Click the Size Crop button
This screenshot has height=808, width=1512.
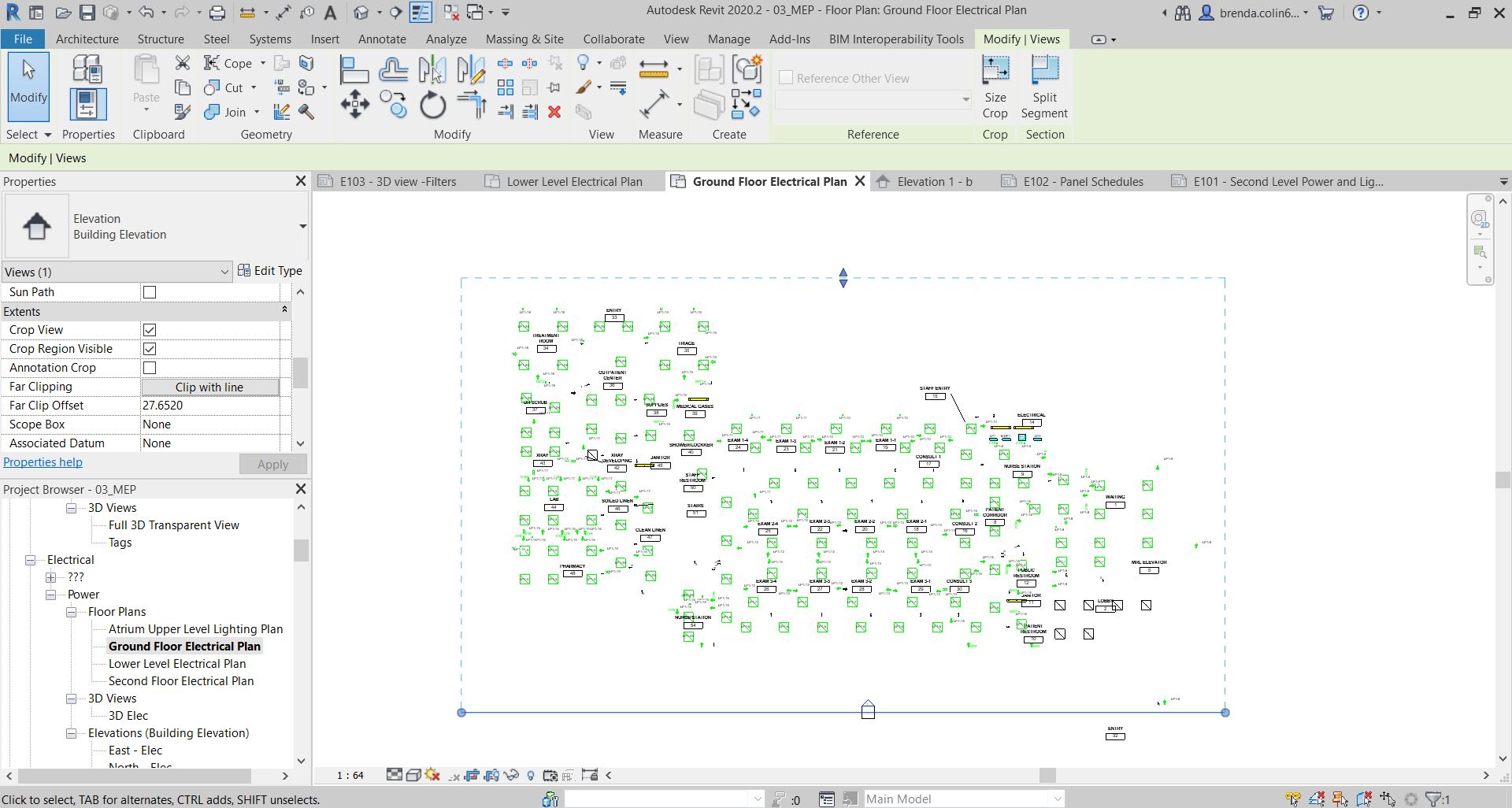(995, 87)
